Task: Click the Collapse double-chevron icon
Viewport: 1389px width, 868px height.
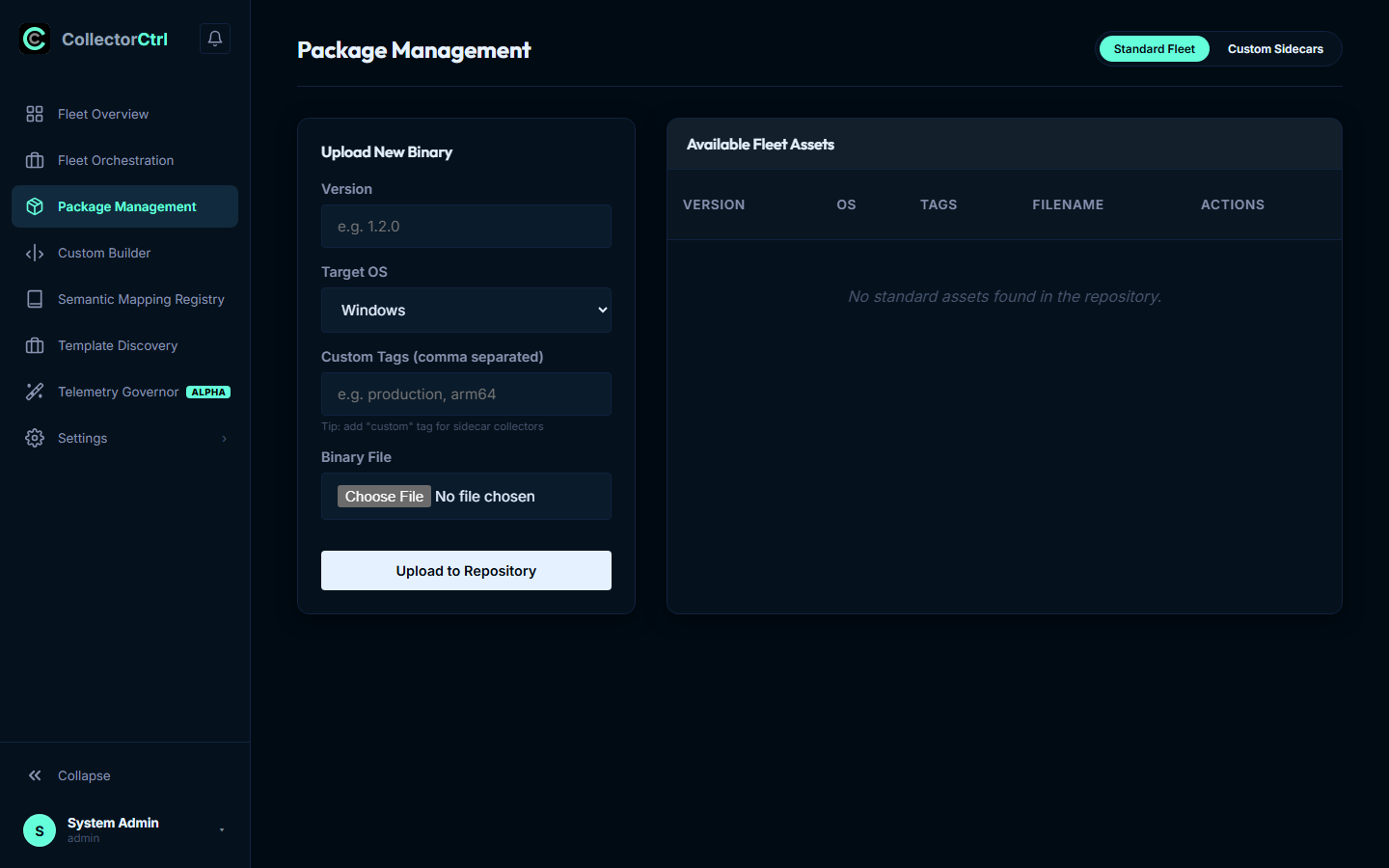Action: point(35,775)
